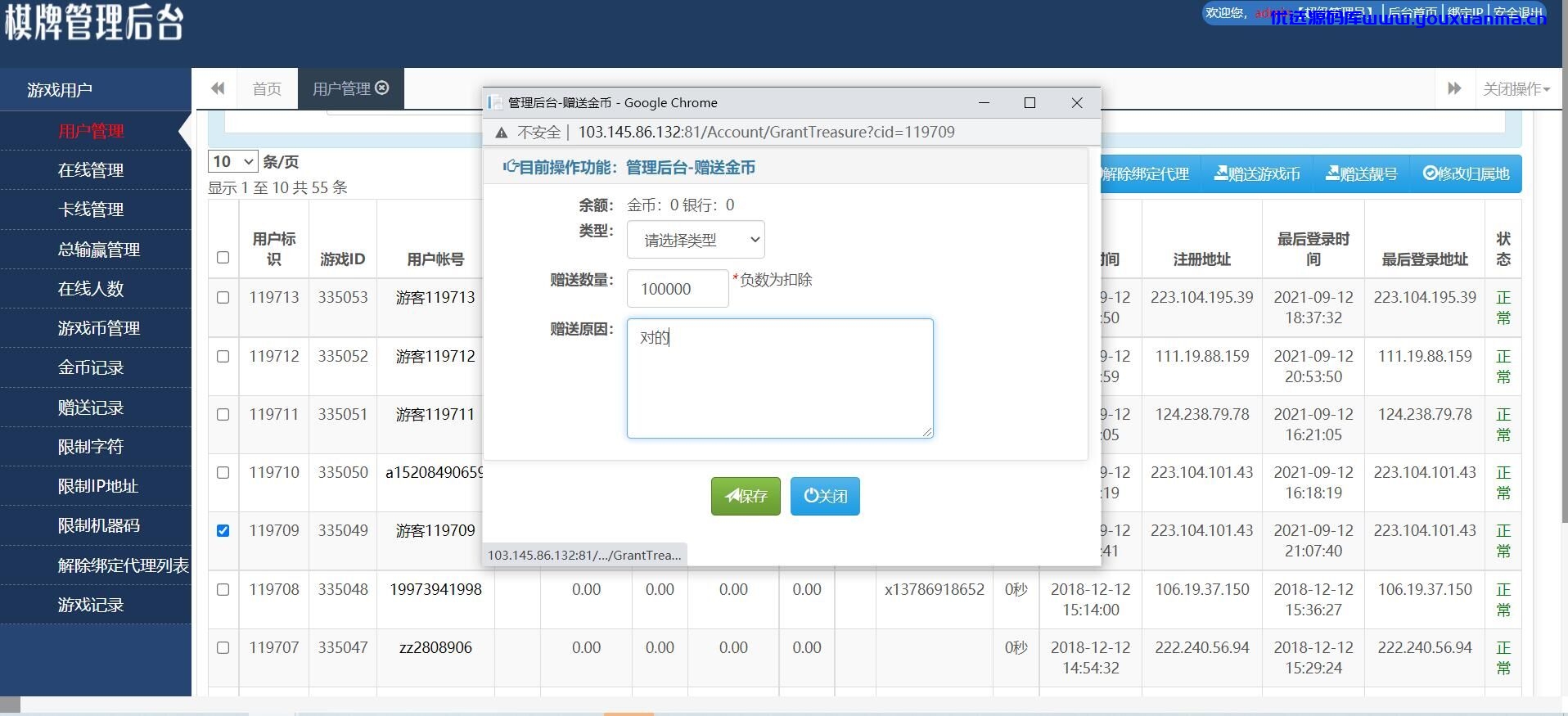Click user account cell zz2808906
The height and width of the screenshot is (716, 1568).
435,648
